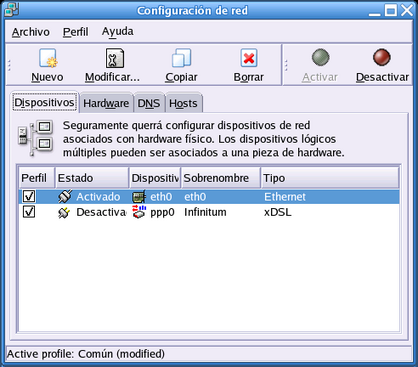The width and height of the screenshot is (418, 367).
Task: Click the ppp0 modem icon
Action: pyautogui.click(x=139, y=212)
